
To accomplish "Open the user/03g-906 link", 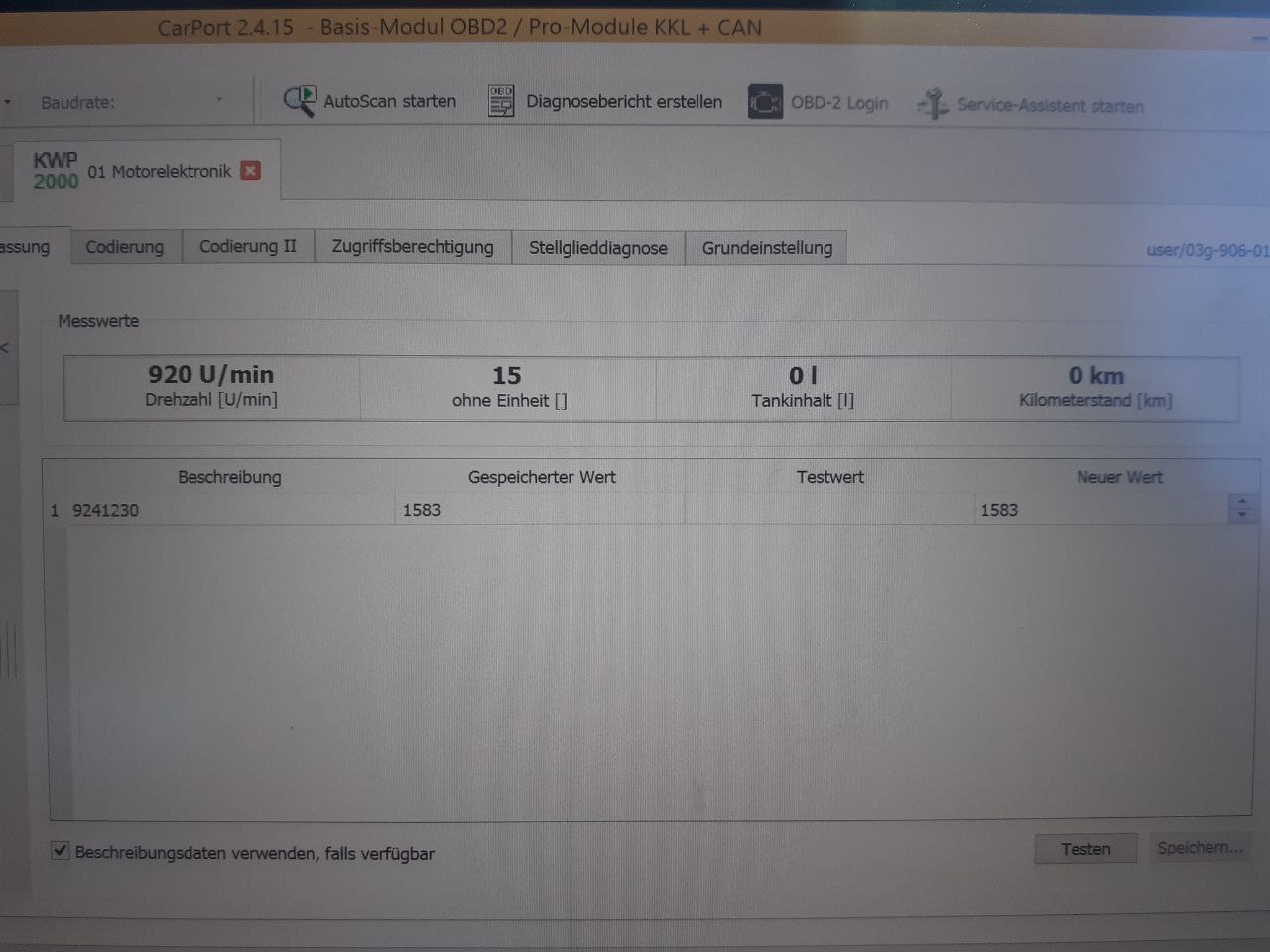I will tap(1207, 250).
